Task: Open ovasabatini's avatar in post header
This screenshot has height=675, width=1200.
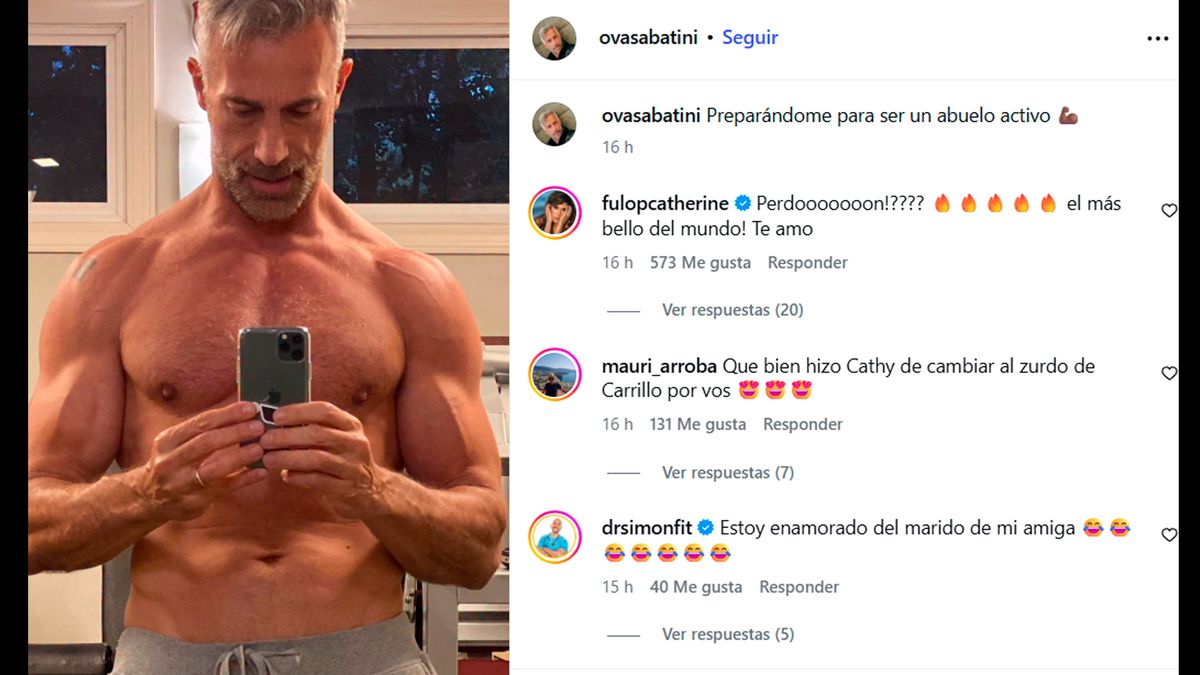Action: pos(554,38)
